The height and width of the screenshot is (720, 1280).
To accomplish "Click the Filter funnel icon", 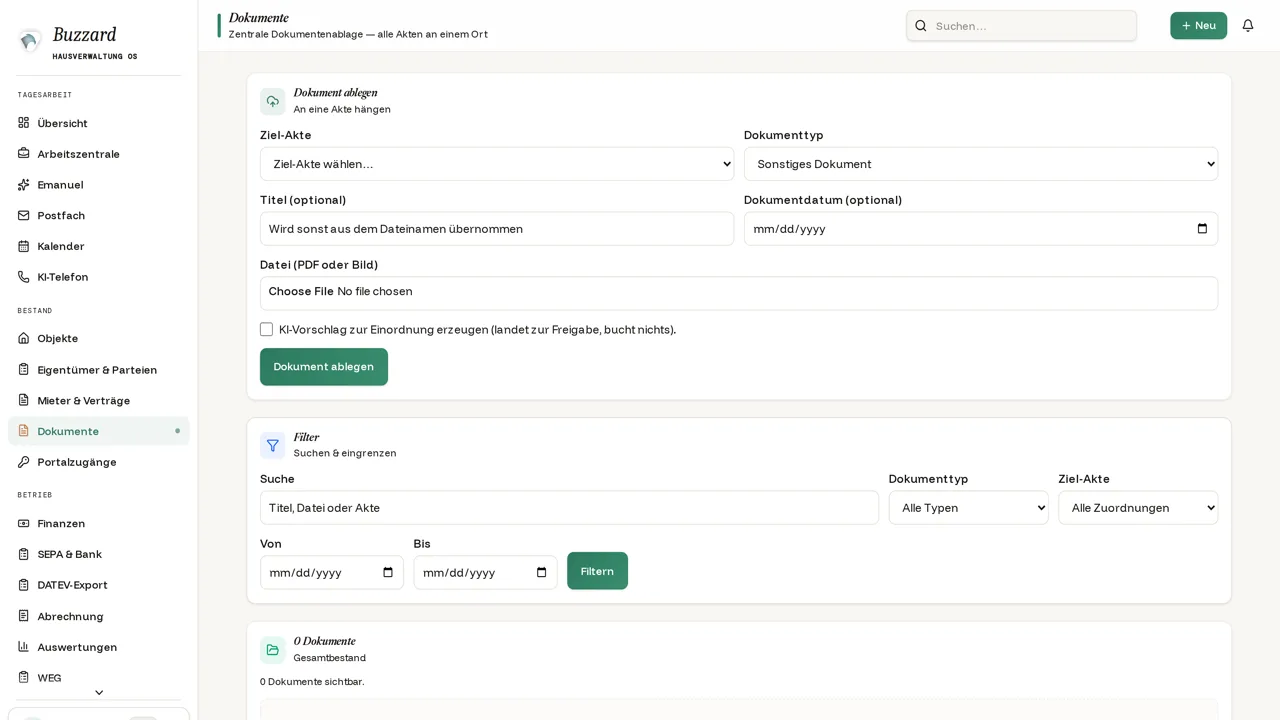I will coord(272,445).
